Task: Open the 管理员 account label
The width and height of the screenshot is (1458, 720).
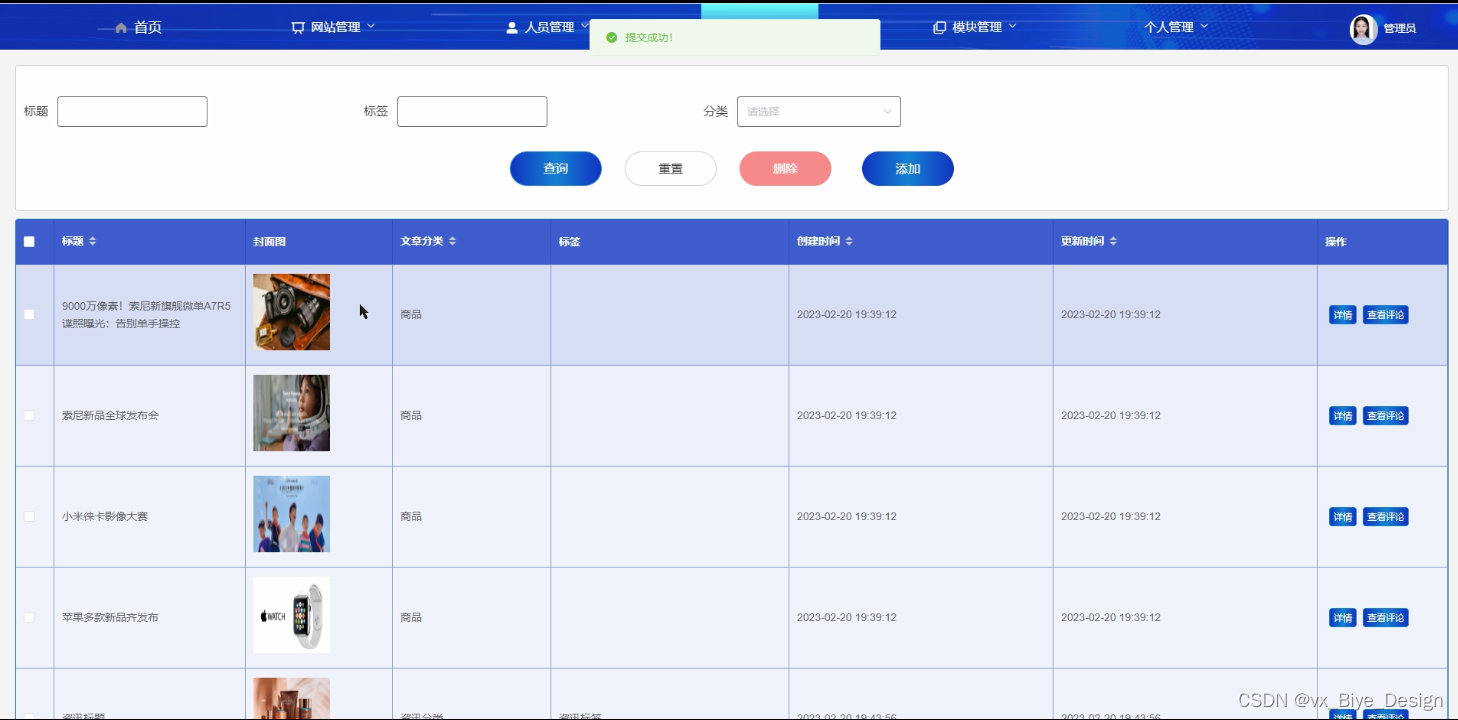Action: (1400, 29)
